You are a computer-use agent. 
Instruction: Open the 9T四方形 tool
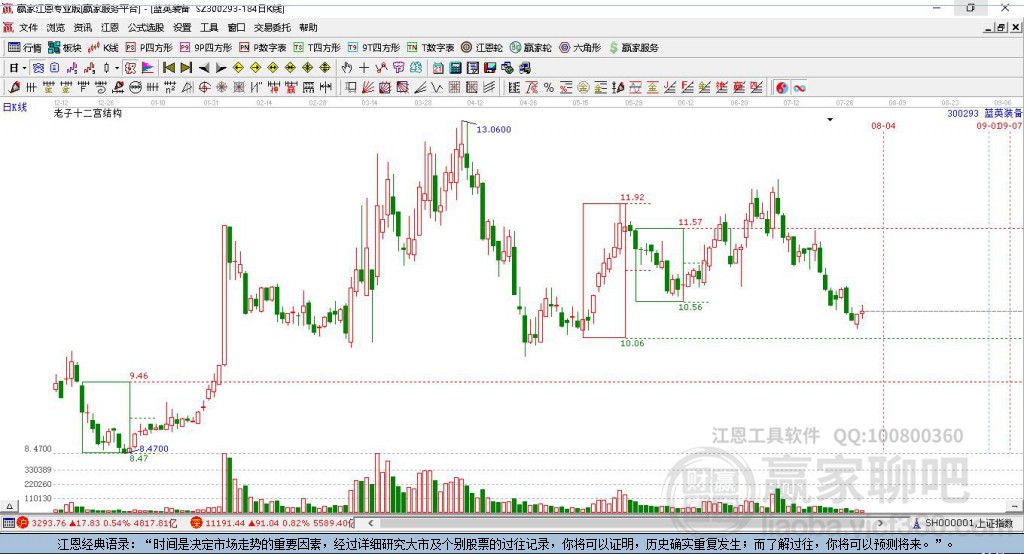pyautogui.click(x=374, y=48)
